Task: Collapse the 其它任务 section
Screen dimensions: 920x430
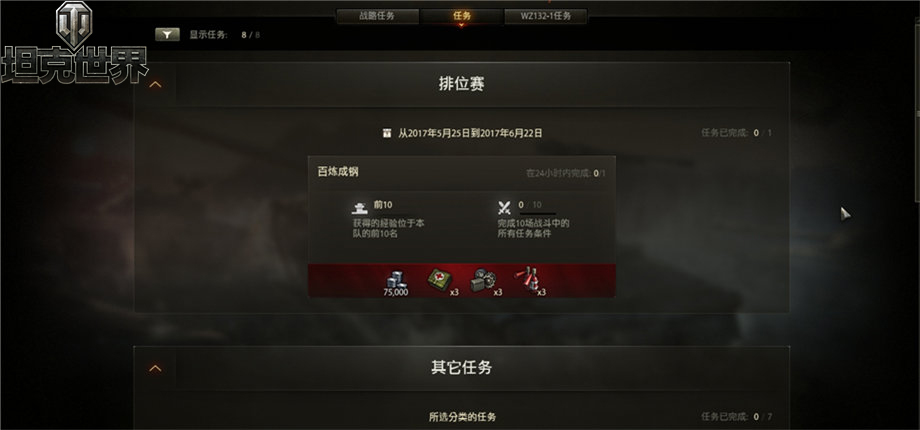Action: coord(155,368)
